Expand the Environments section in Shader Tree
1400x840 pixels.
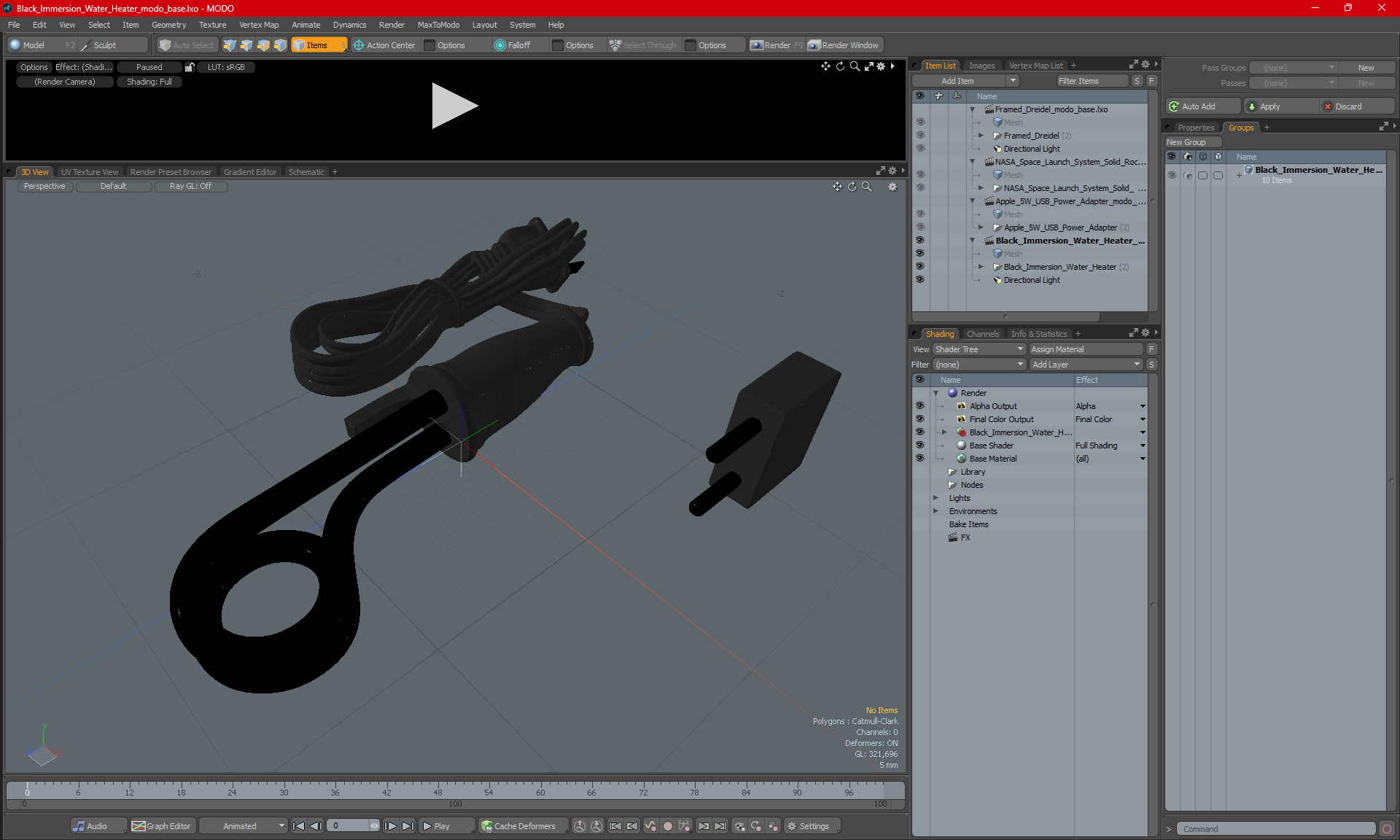pyautogui.click(x=935, y=511)
